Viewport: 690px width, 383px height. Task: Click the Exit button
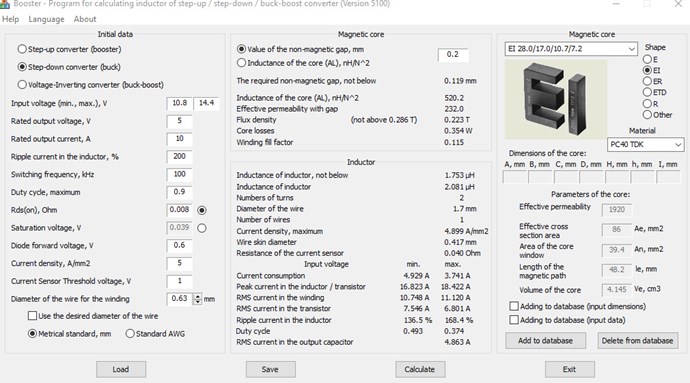pyautogui.click(x=570, y=369)
